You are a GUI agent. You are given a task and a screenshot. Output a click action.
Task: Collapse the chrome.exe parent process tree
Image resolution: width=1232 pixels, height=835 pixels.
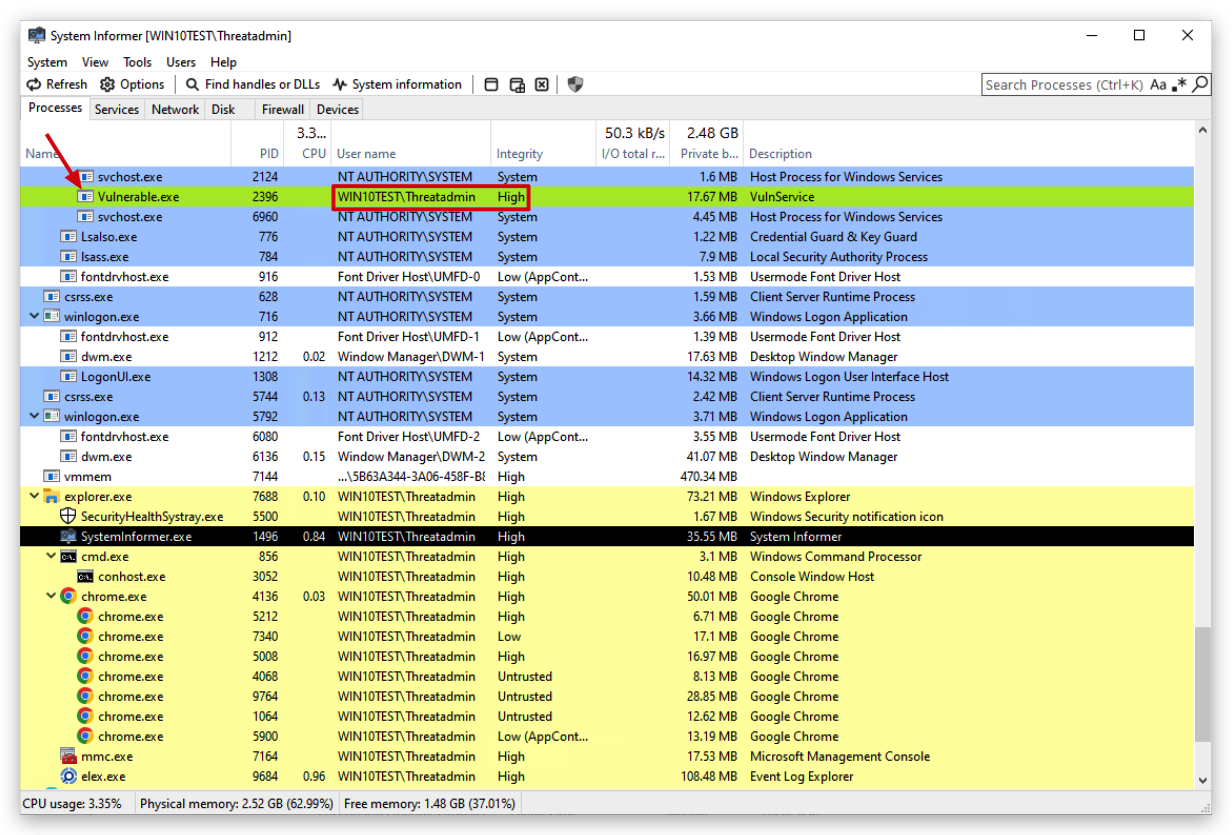(52, 597)
